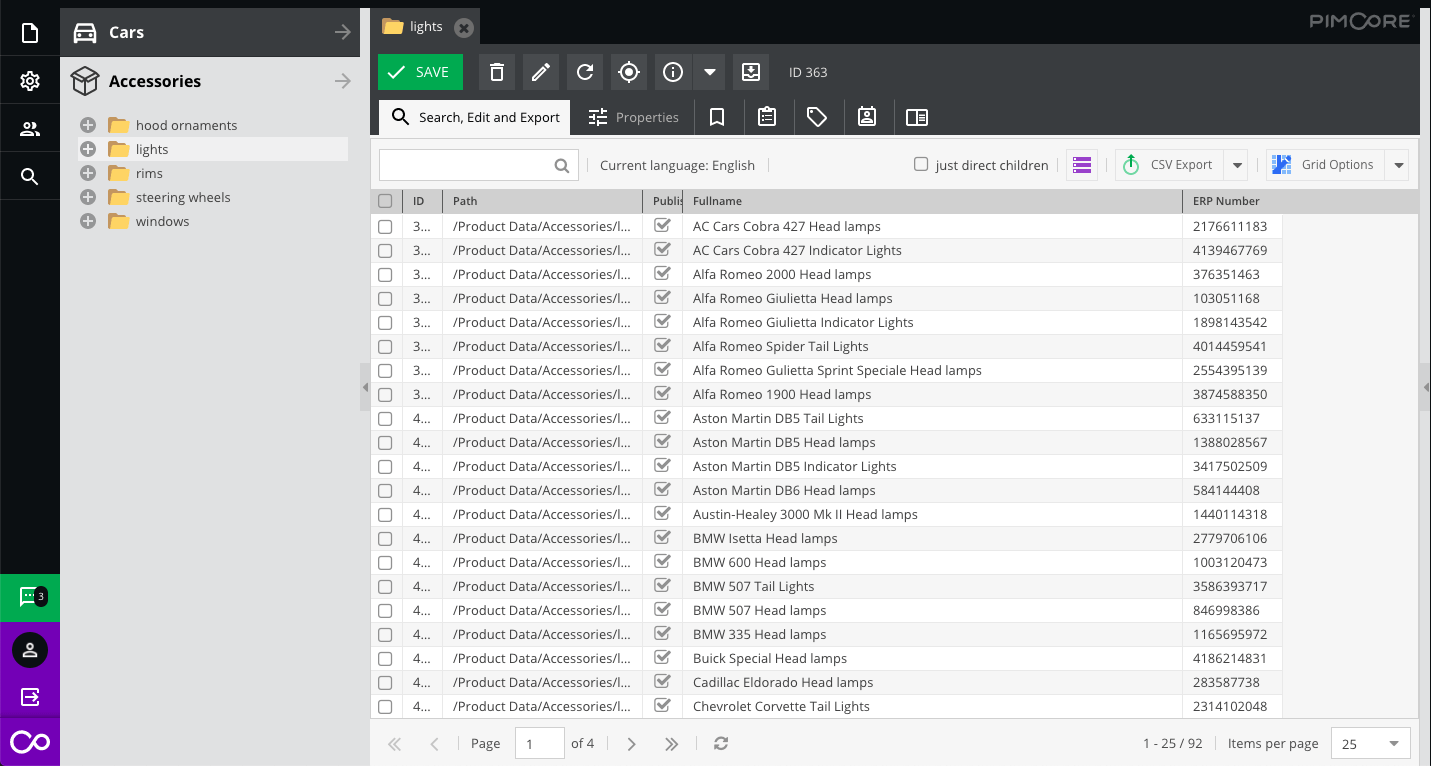1431x766 pixels.
Task: Open the Accessories panel header
Action: (210, 81)
